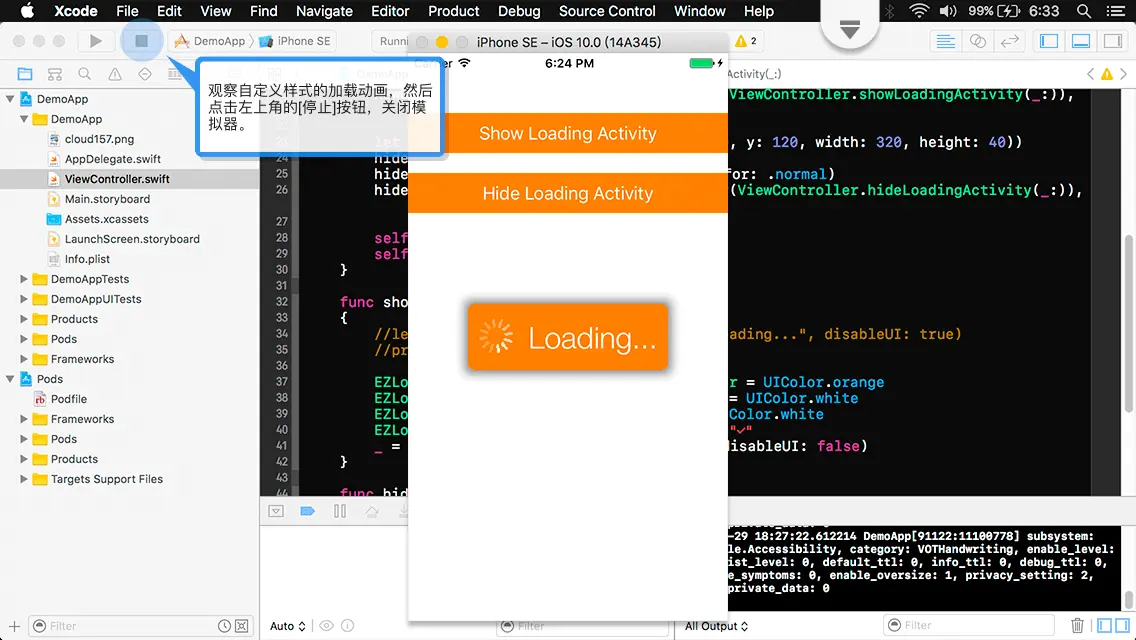Show only console pane toggle
The width and height of the screenshot is (1136, 640).
(x=1122, y=626)
